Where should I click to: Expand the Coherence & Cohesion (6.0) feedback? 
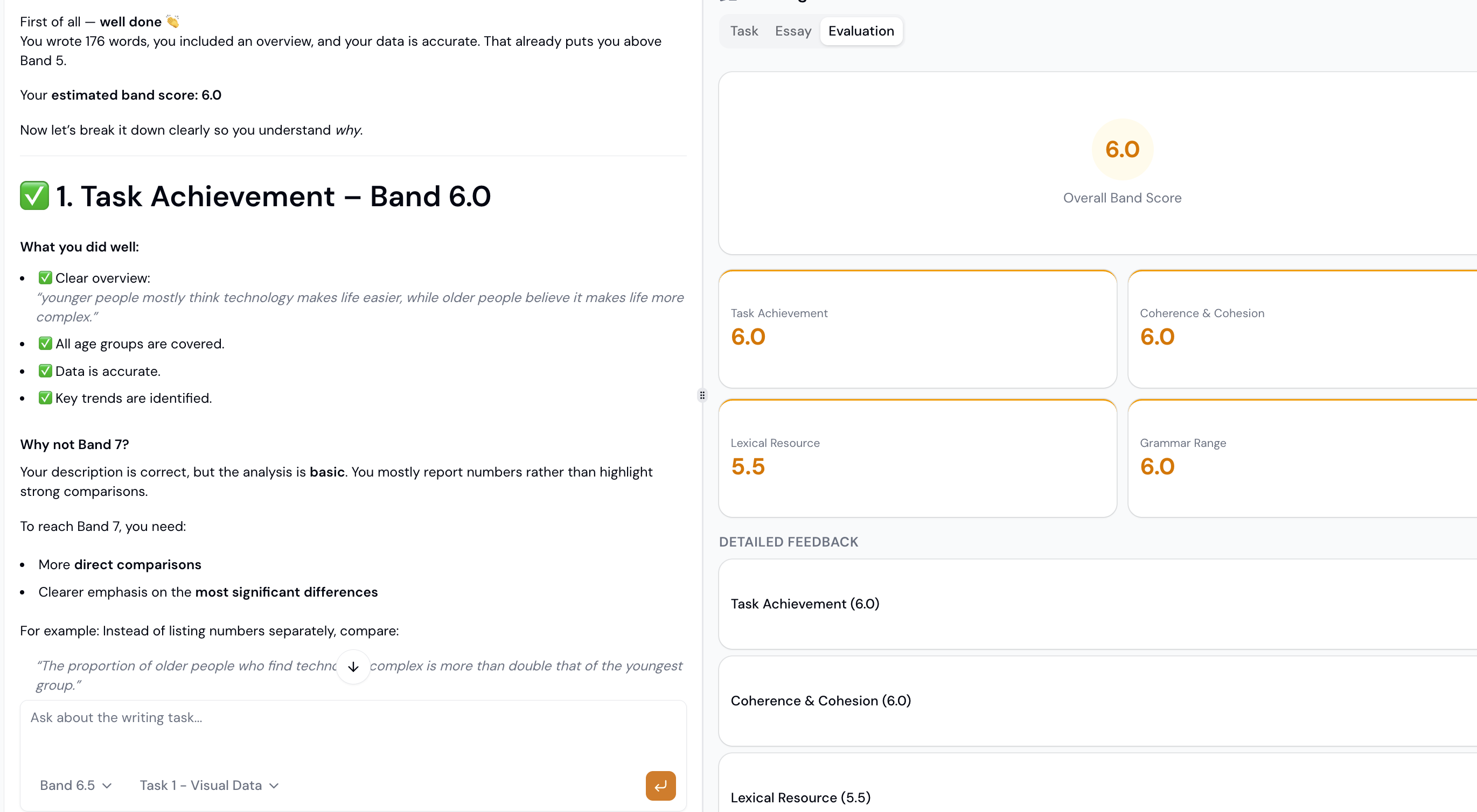pyautogui.click(x=820, y=700)
